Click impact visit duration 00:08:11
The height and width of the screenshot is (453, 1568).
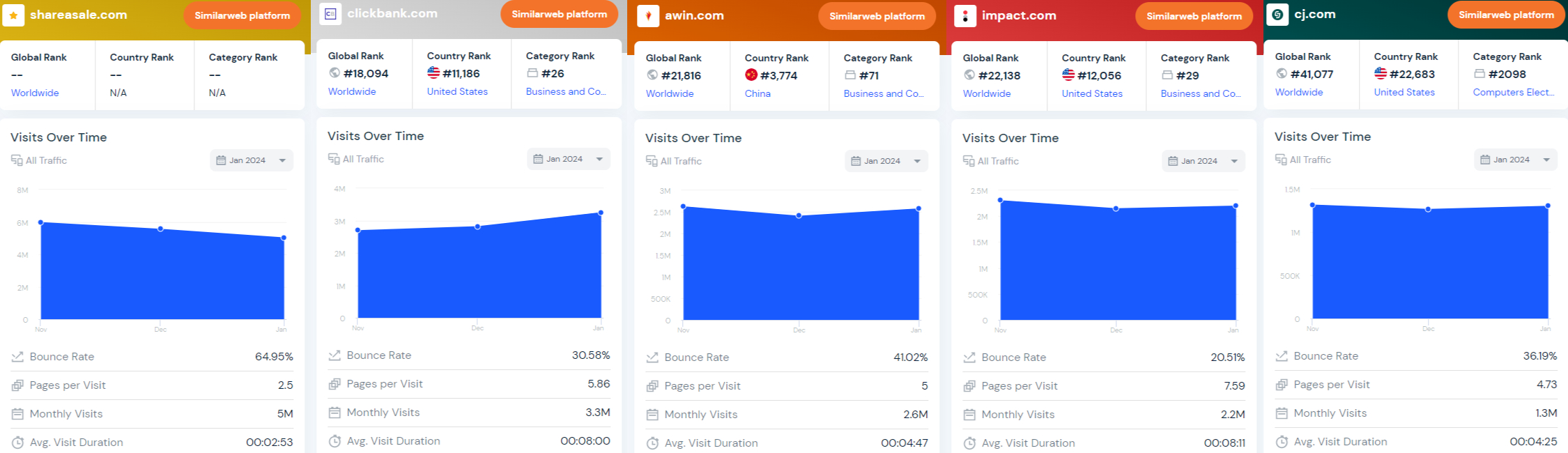click(x=1224, y=443)
